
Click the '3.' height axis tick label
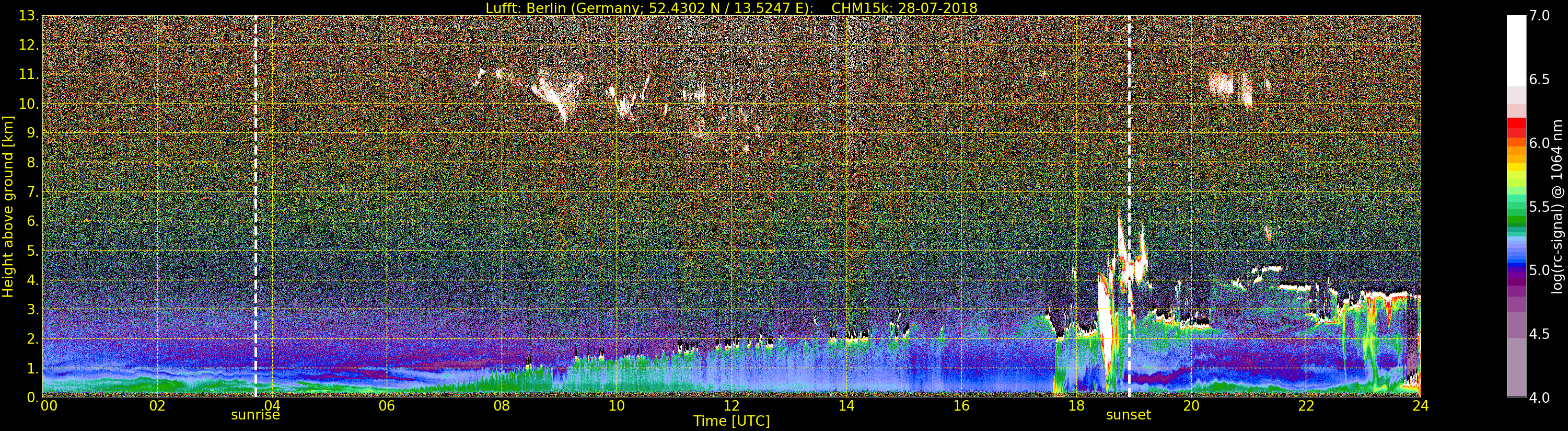(x=32, y=309)
